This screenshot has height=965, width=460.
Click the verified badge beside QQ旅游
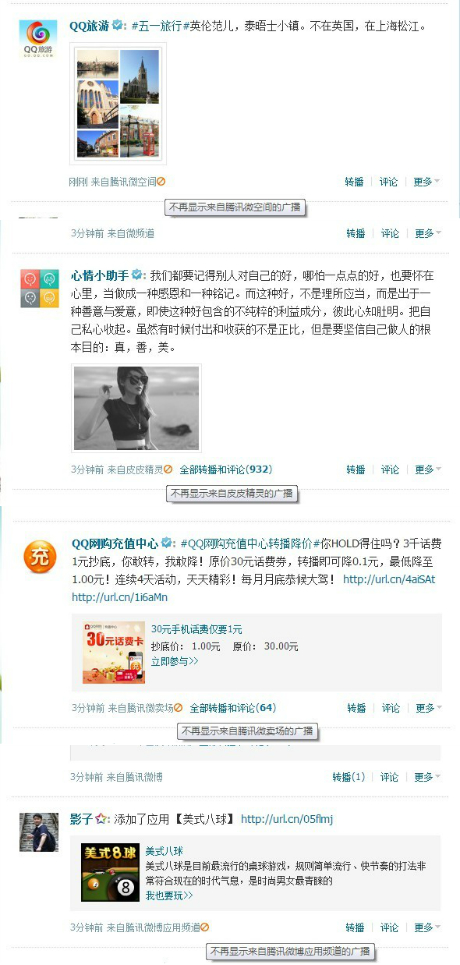116,26
